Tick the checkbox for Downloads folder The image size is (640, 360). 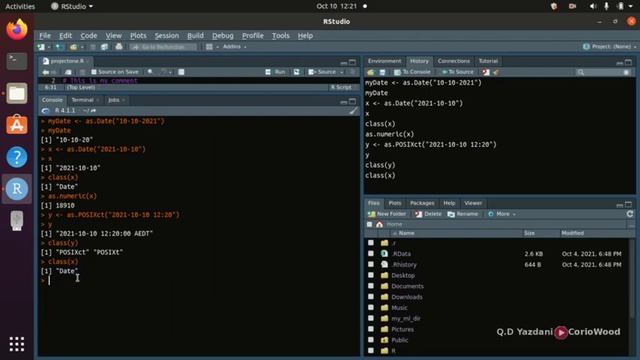pos(371,297)
